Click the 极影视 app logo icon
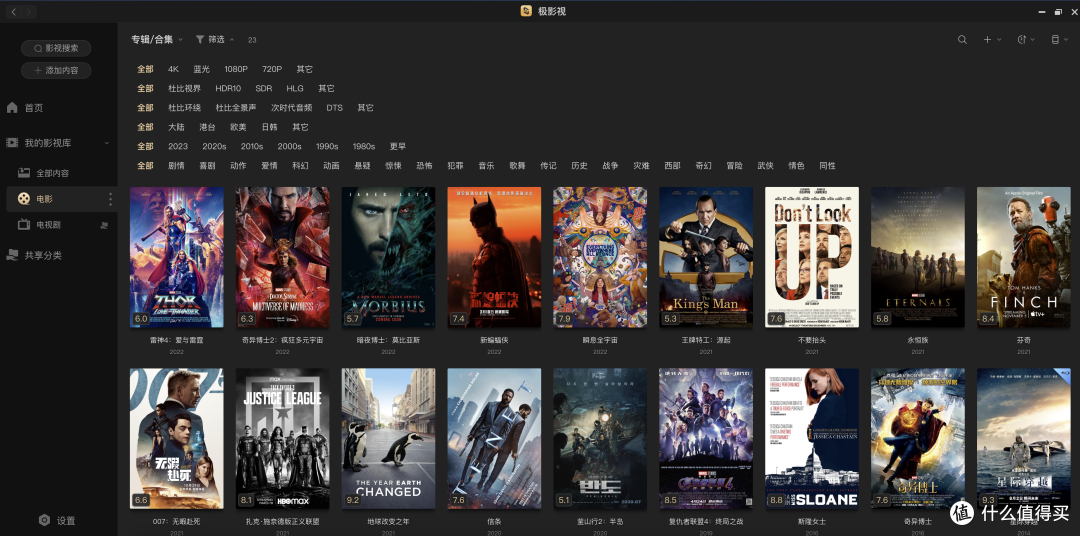 coord(526,12)
